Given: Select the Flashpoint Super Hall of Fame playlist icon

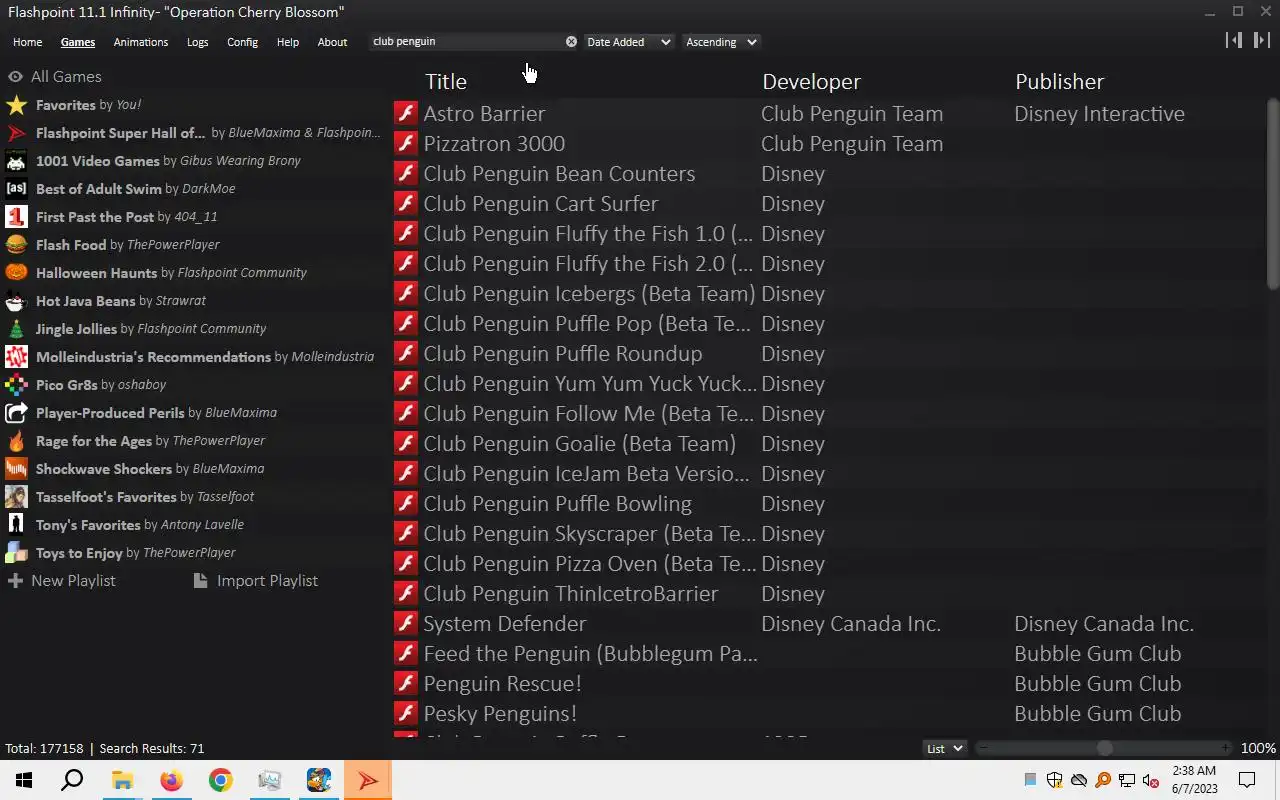Looking at the screenshot, I should (16, 133).
